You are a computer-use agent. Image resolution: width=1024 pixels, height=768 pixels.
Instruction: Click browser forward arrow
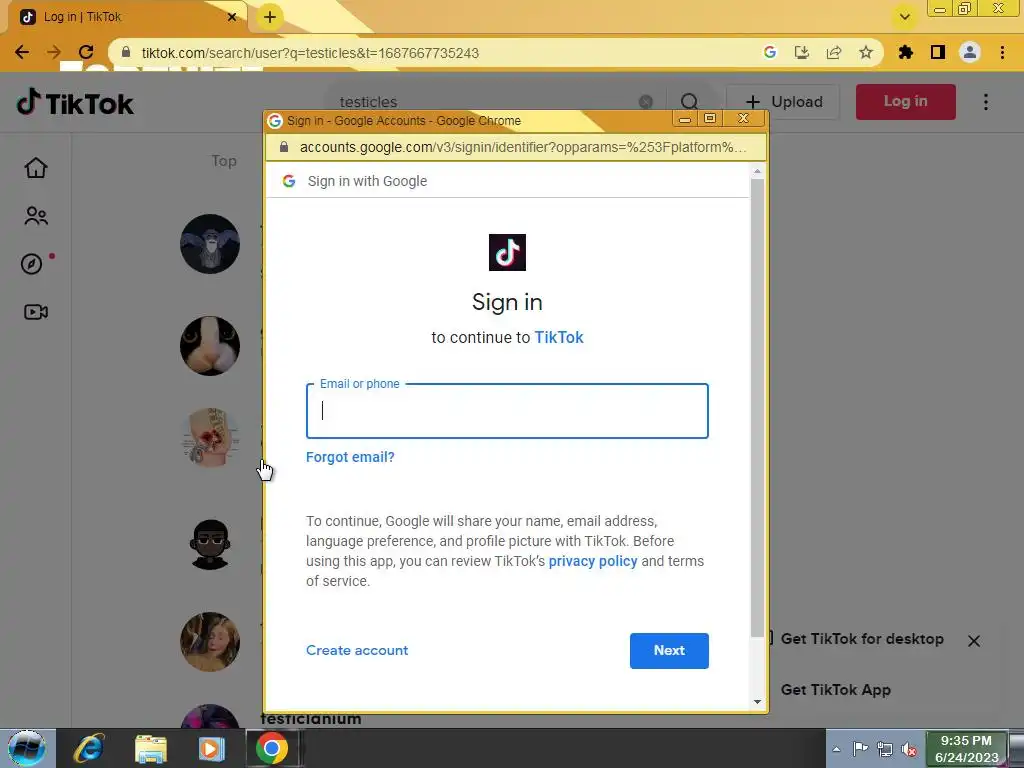[54, 52]
